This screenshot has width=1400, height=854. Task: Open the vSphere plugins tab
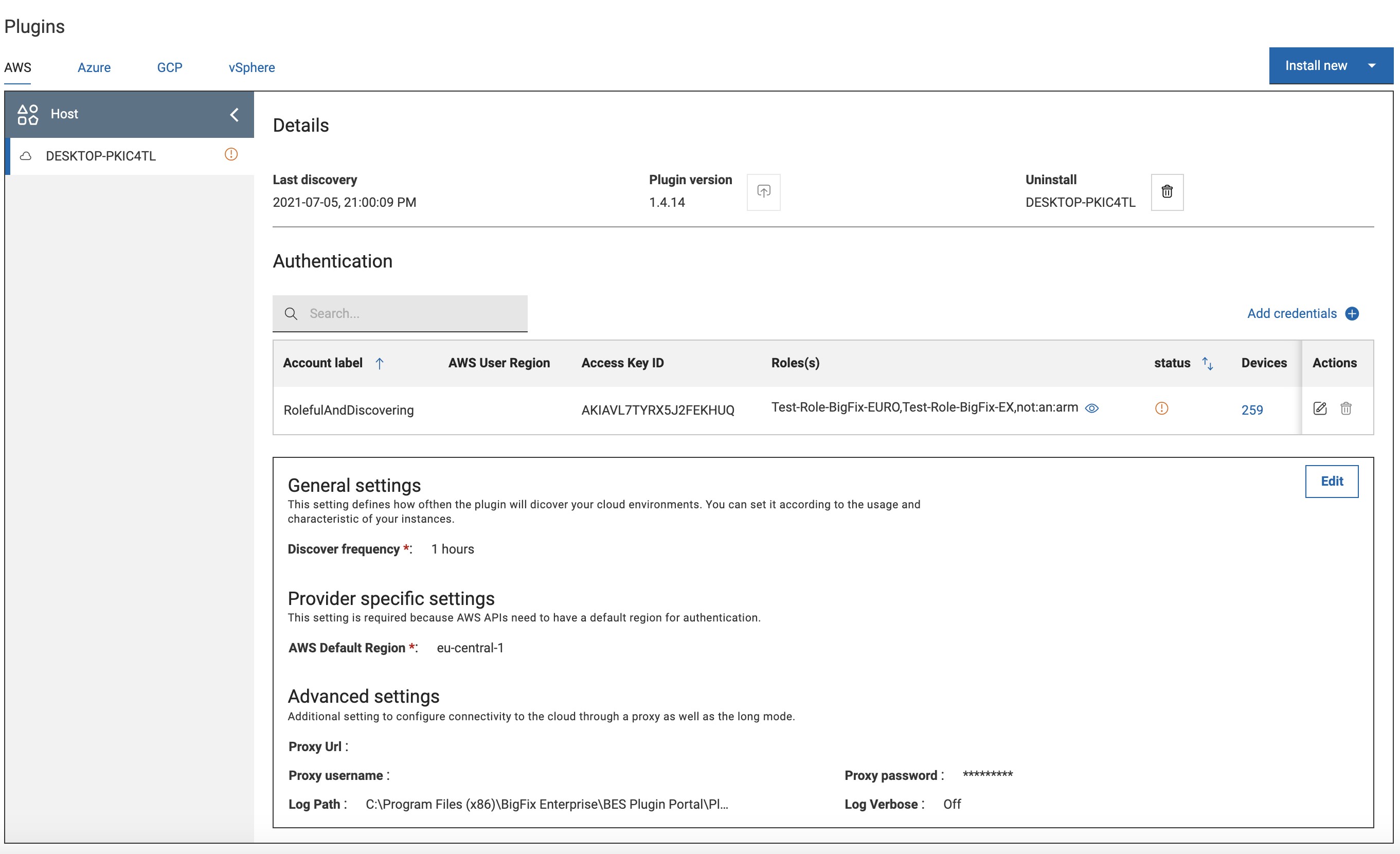(x=251, y=67)
